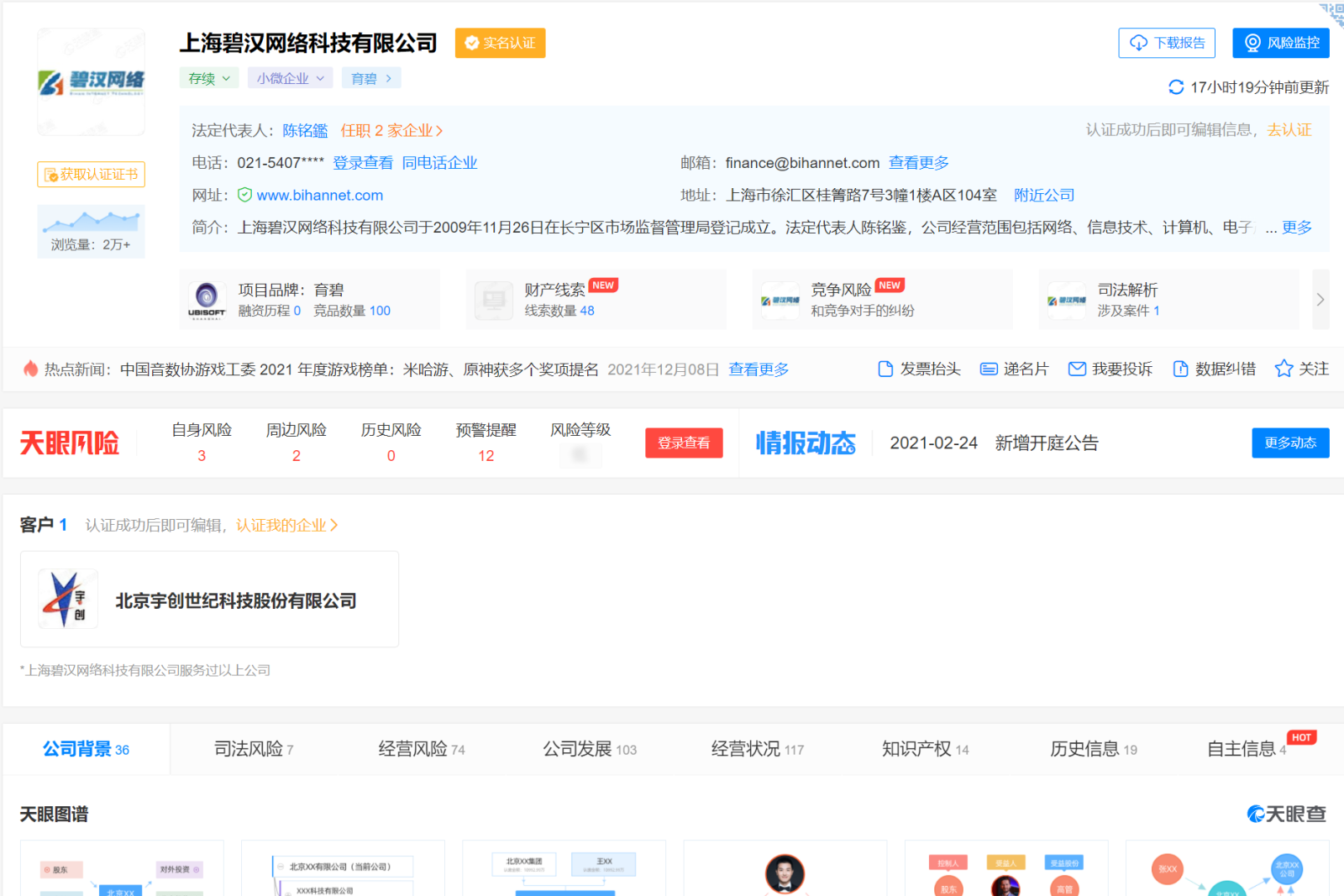Click the 数据纠错 document icon
The width and height of the screenshot is (1344, 896).
pos(1180,369)
